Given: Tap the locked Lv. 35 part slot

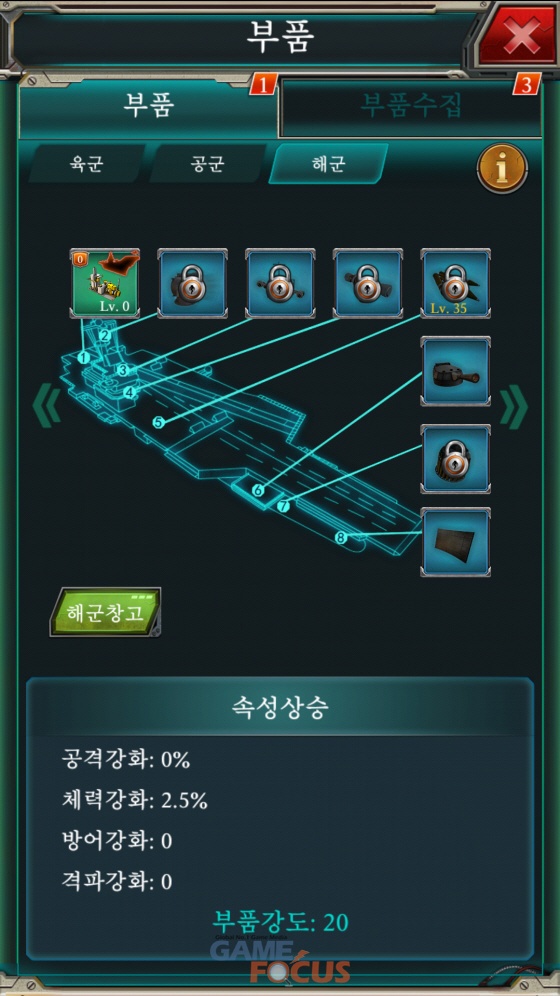Looking at the screenshot, I should pos(455,283).
